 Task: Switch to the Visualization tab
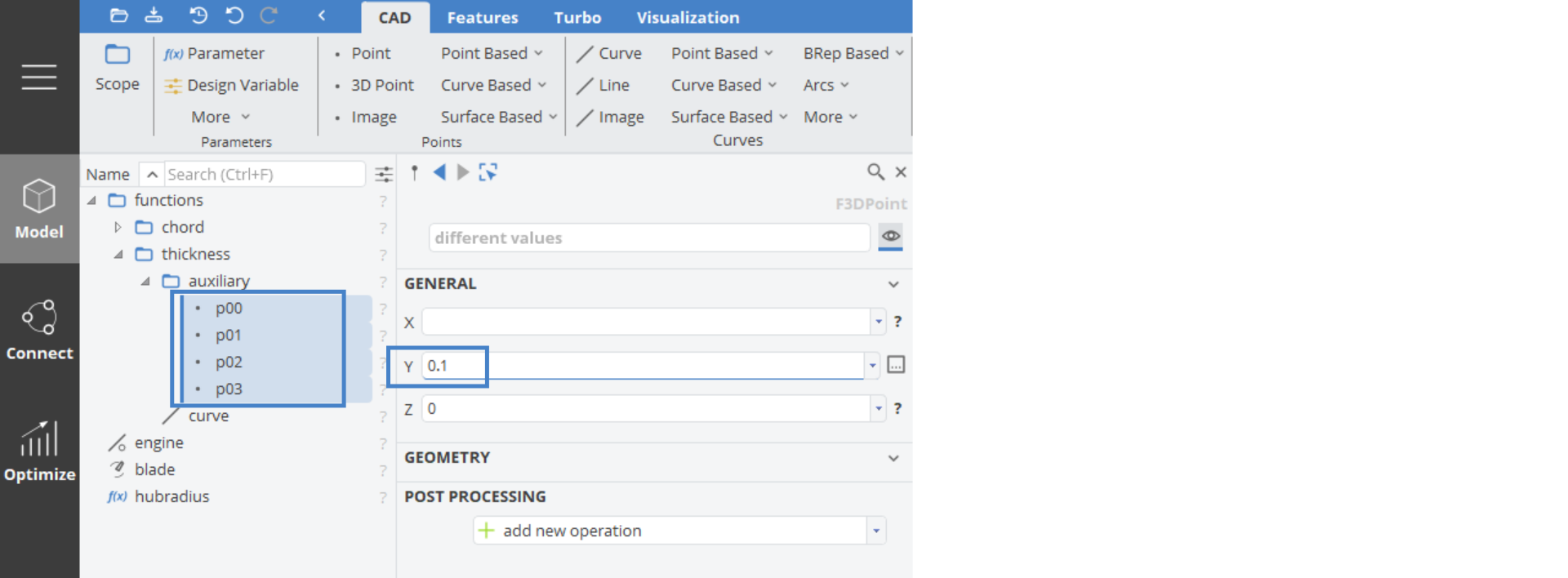(x=688, y=17)
